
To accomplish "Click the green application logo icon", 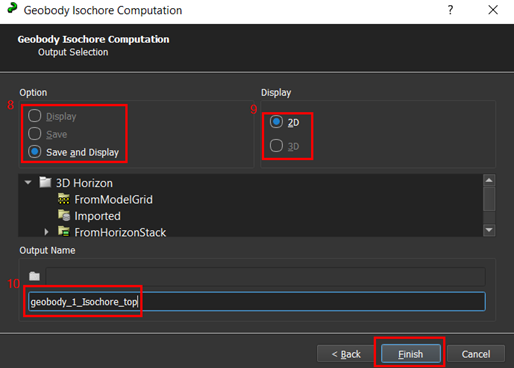I will (x=12, y=8).
